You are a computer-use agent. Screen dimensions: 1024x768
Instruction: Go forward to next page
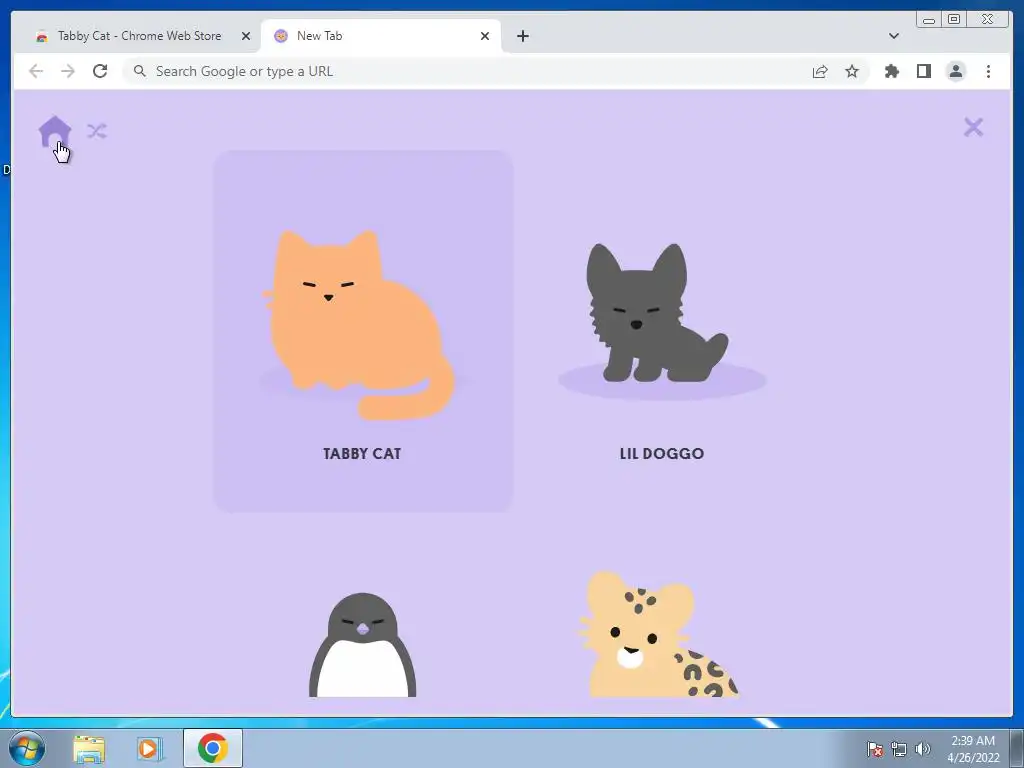(68, 71)
